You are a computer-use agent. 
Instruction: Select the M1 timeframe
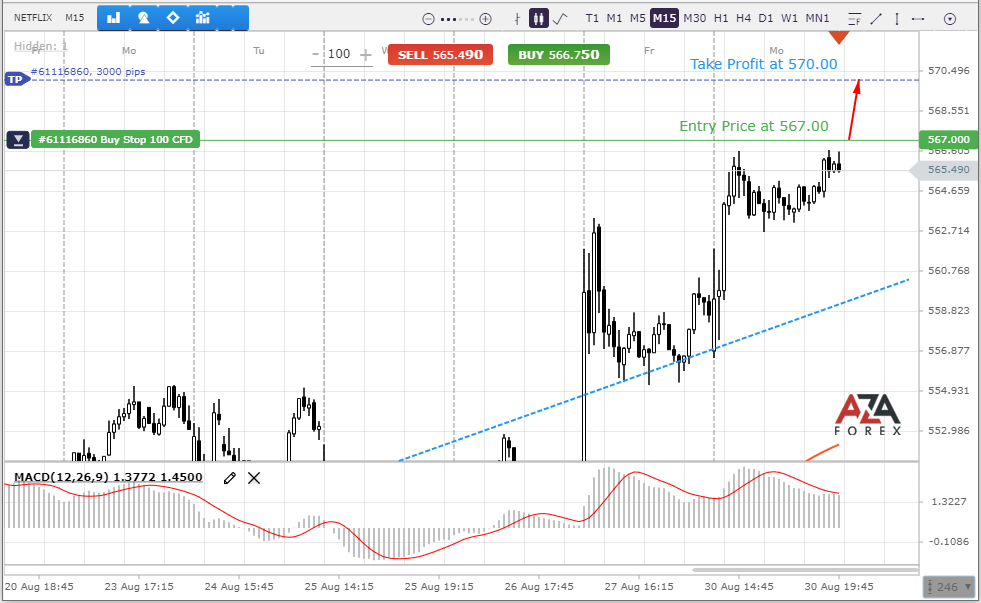tap(614, 18)
